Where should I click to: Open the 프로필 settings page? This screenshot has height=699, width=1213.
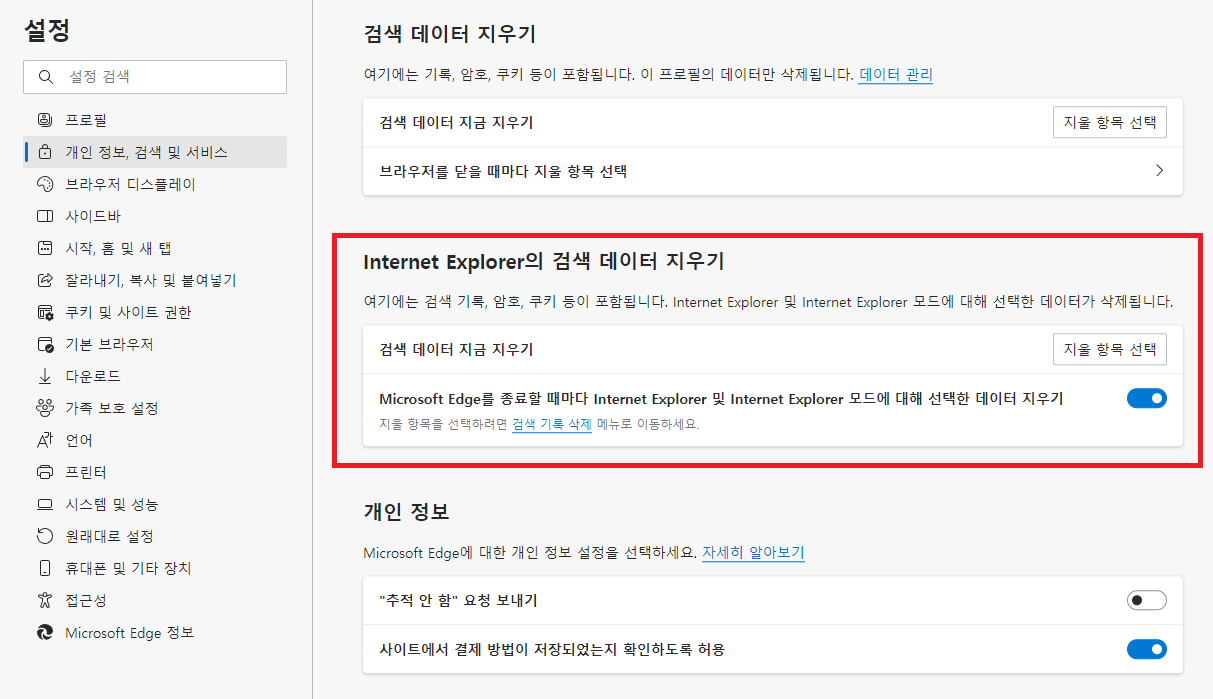tap(155, 120)
